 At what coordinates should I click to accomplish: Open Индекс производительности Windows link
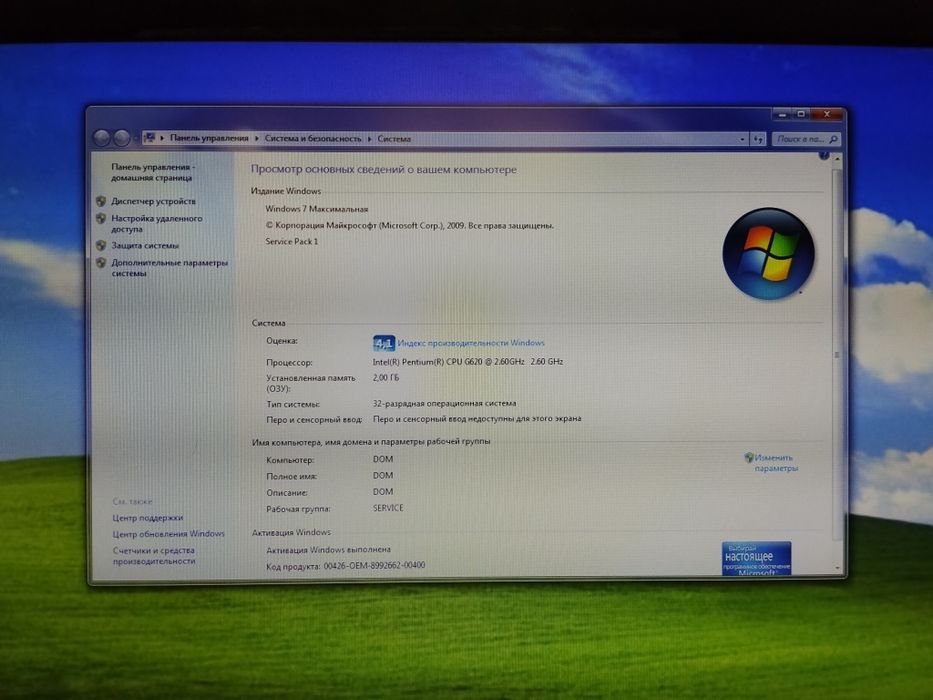[471, 343]
